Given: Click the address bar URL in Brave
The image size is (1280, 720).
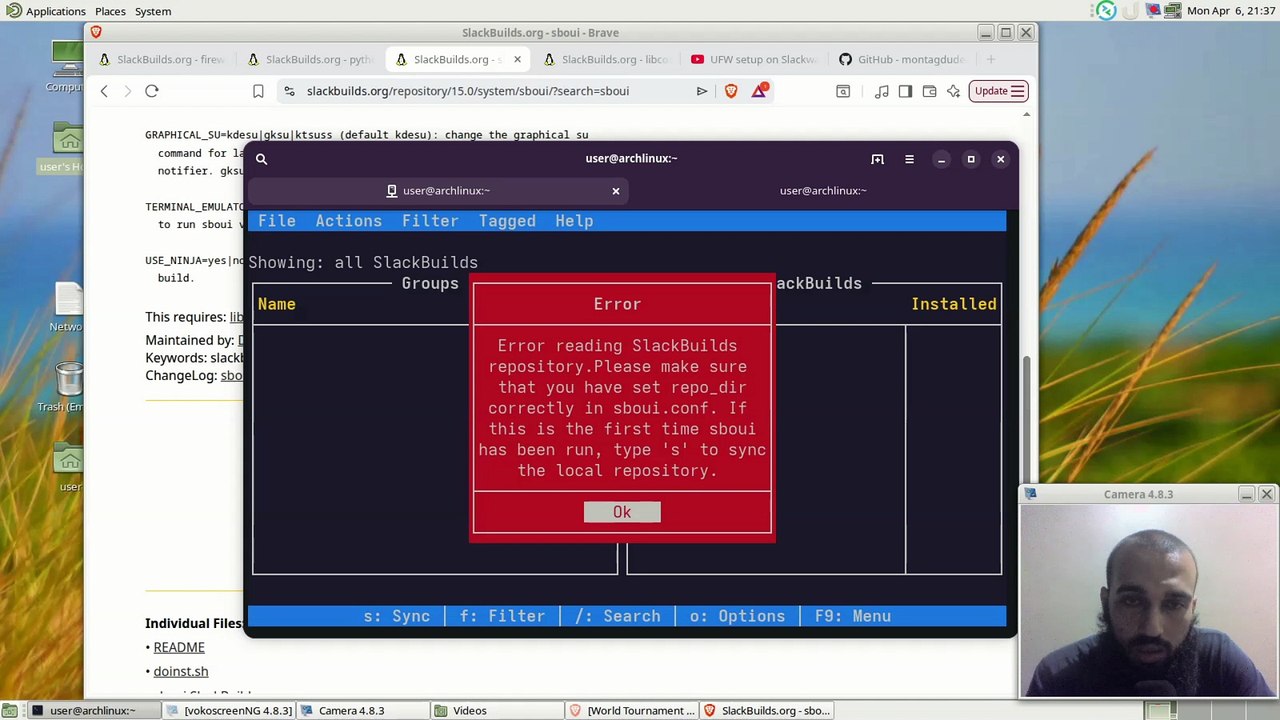Looking at the screenshot, I should [x=468, y=91].
